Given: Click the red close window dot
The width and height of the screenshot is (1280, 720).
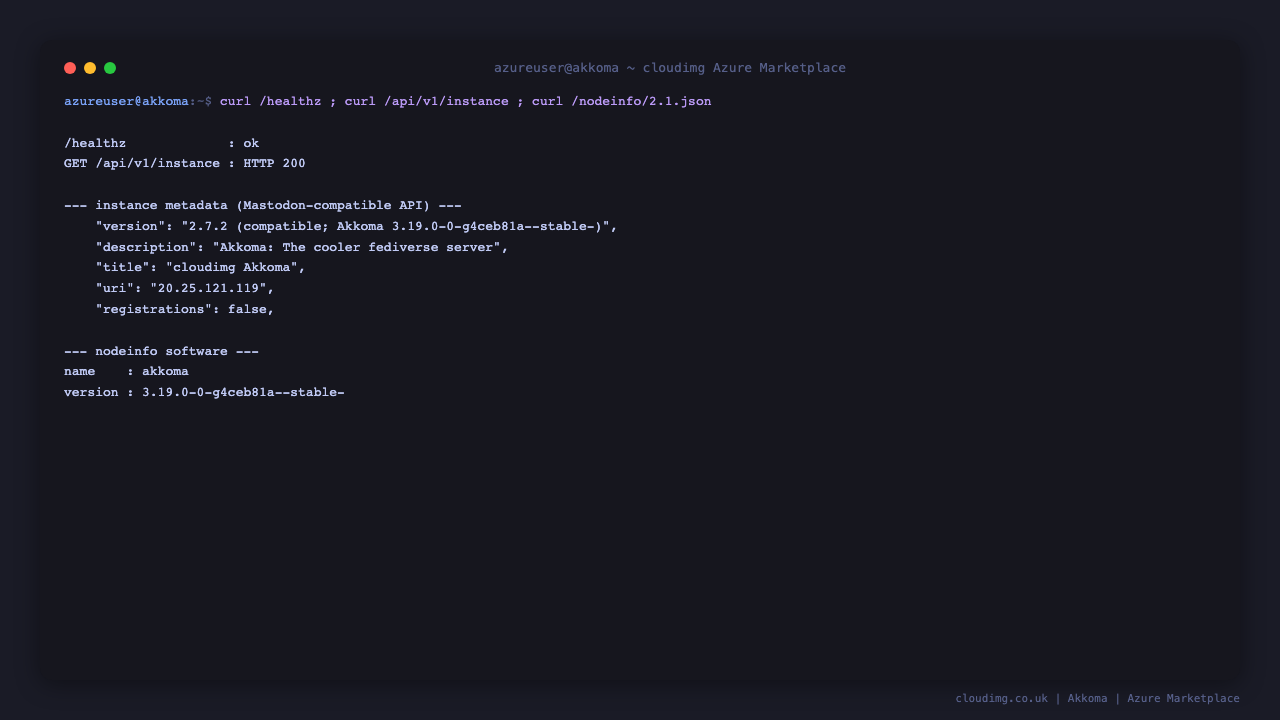Looking at the screenshot, I should [x=70, y=68].
